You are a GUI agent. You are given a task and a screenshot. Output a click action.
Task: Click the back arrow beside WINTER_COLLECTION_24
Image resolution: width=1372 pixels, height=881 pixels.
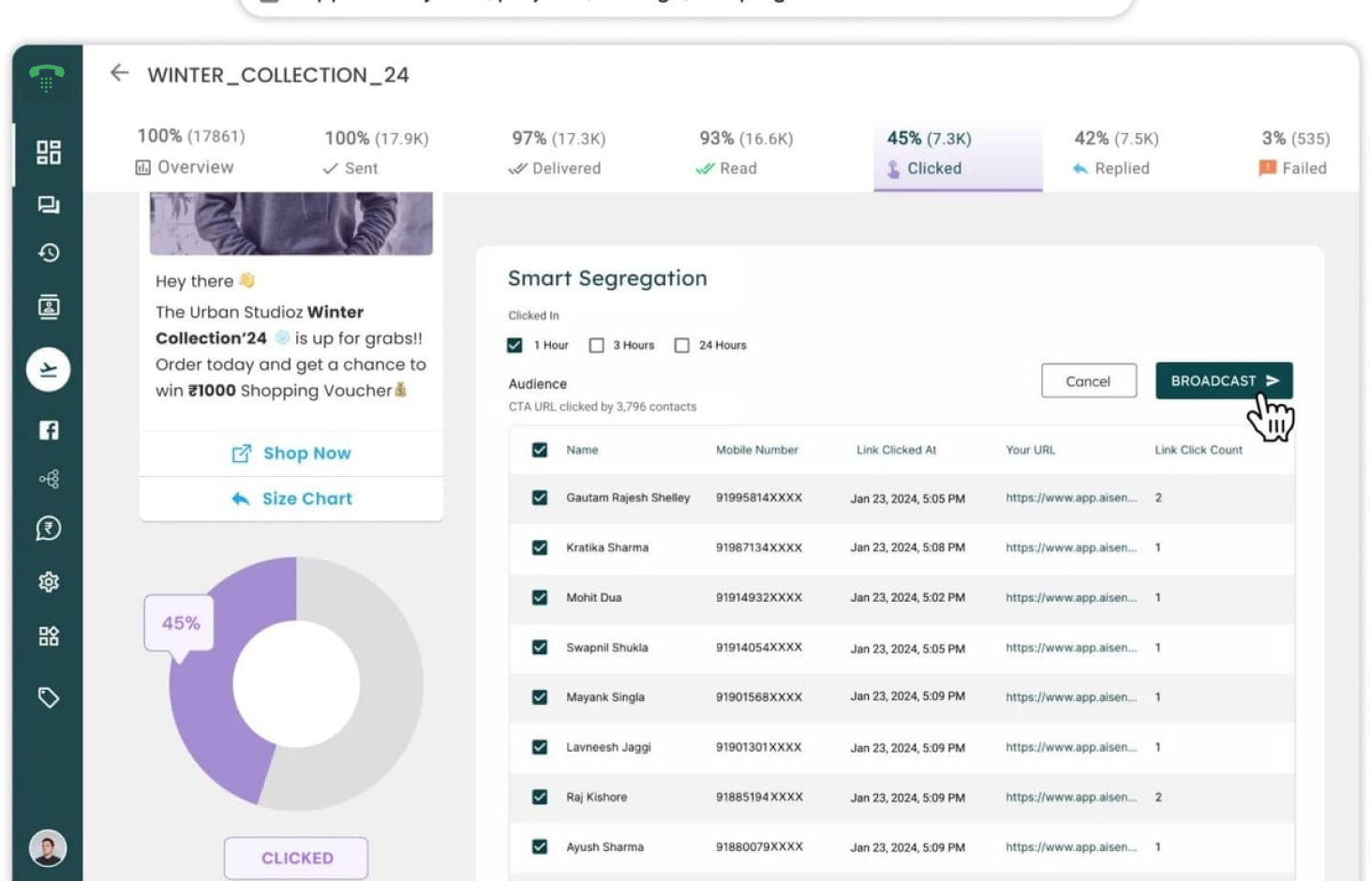click(x=119, y=74)
